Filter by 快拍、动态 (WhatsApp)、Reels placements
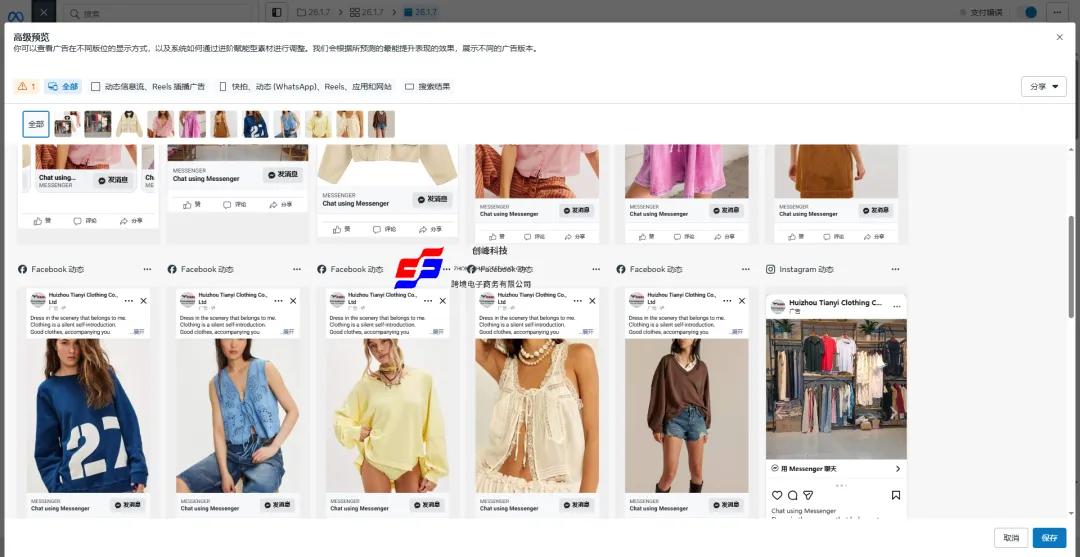This screenshot has width=1080, height=557. 305,87
